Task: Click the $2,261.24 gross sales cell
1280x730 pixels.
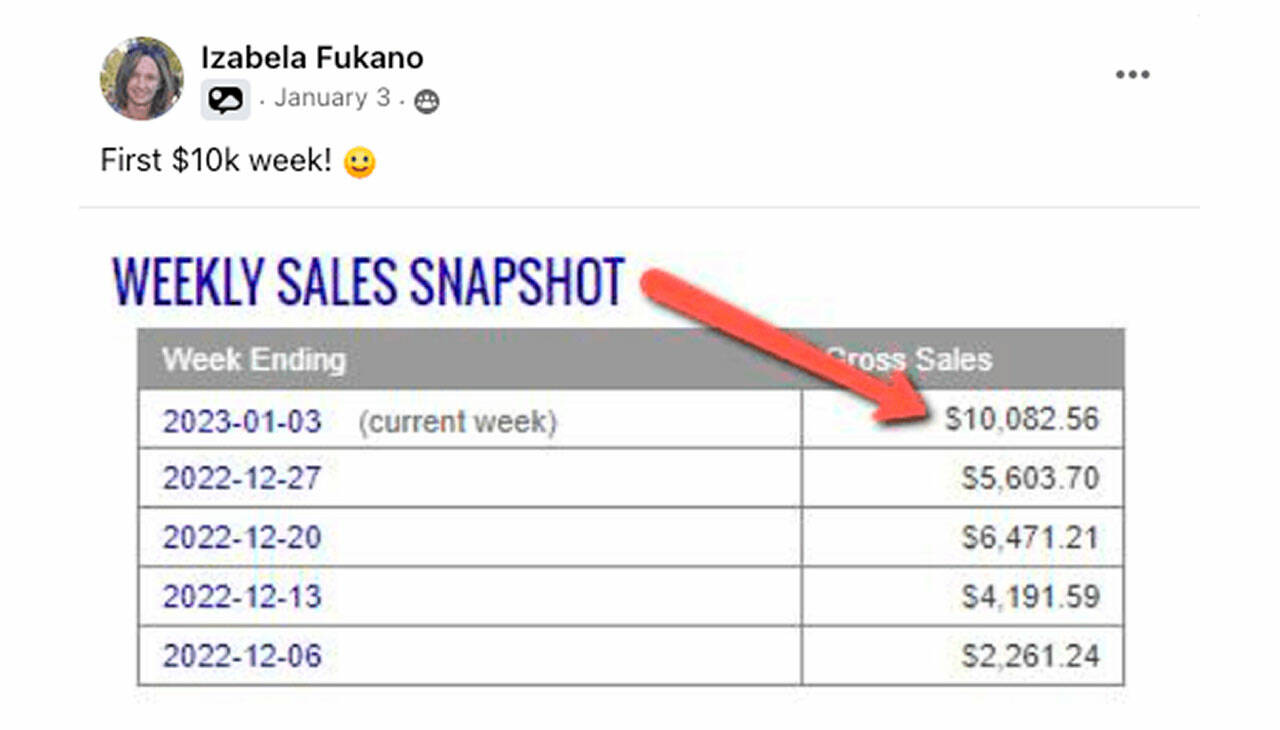Action: pos(1030,656)
